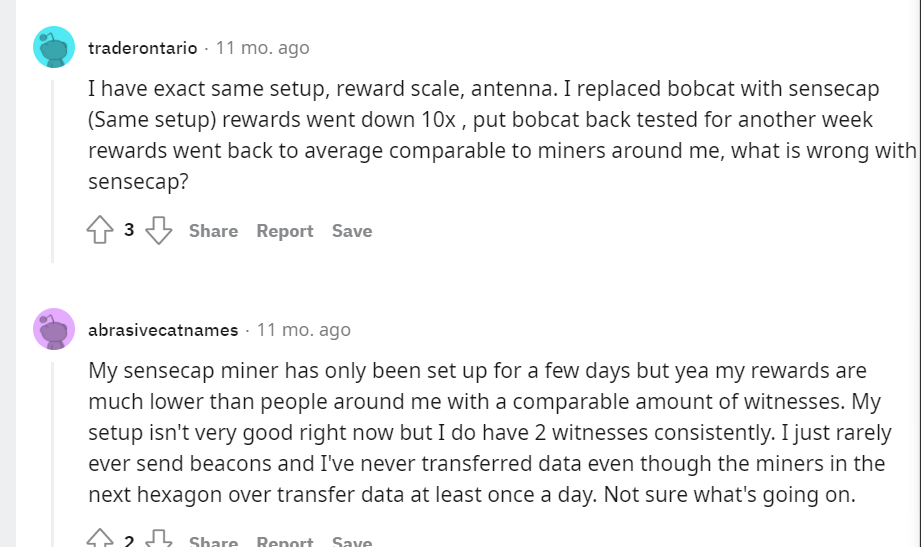Report traderontario's comment

pyautogui.click(x=285, y=231)
